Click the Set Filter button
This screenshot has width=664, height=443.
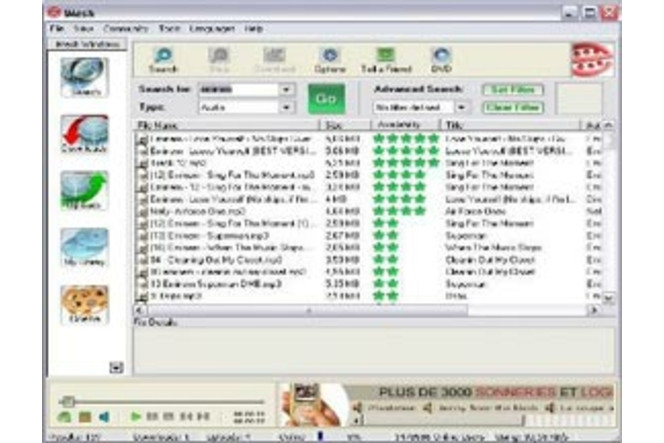[512, 90]
